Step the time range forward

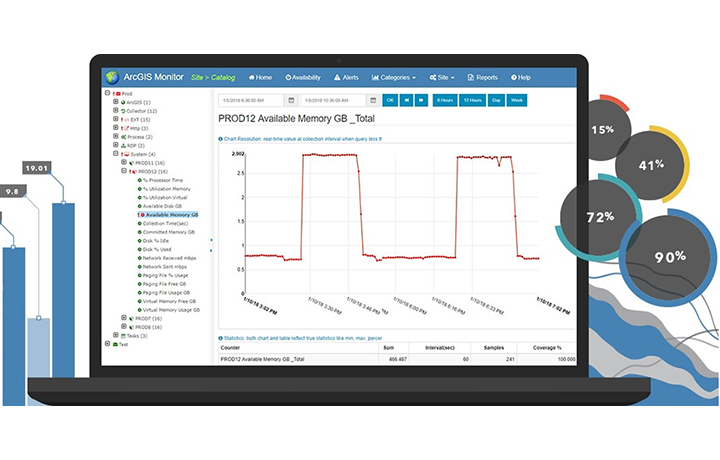421,100
